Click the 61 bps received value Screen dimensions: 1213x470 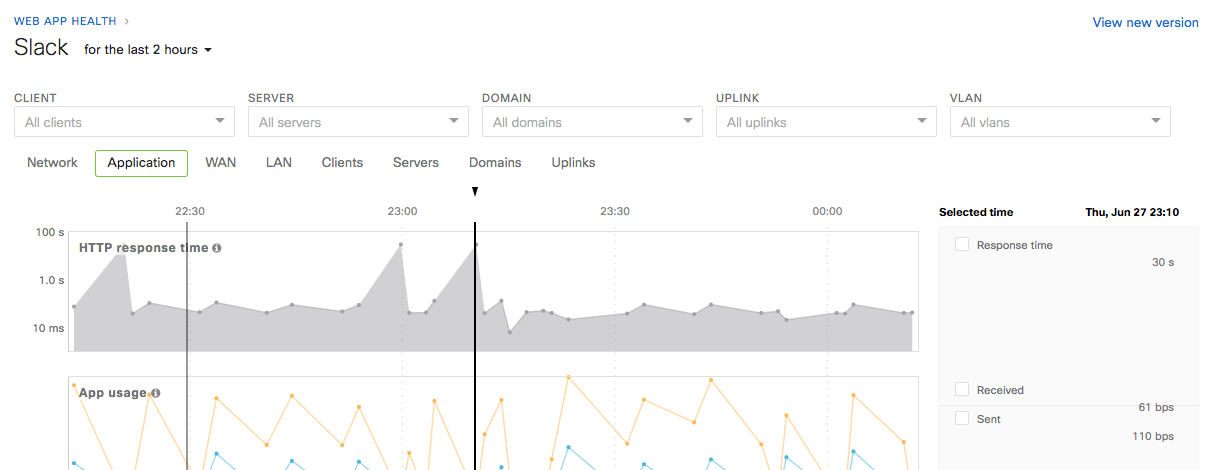point(1156,408)
